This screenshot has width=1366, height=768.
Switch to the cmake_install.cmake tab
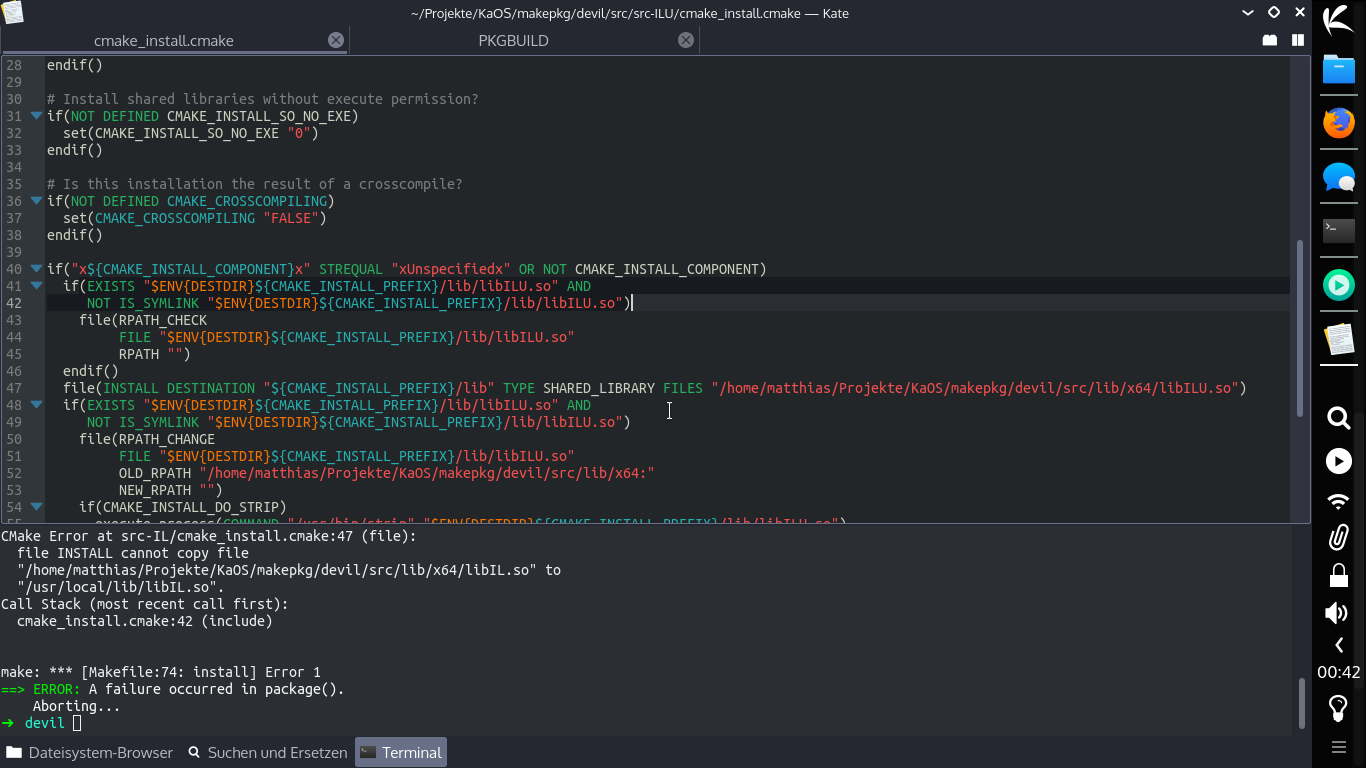coord(164,41)
